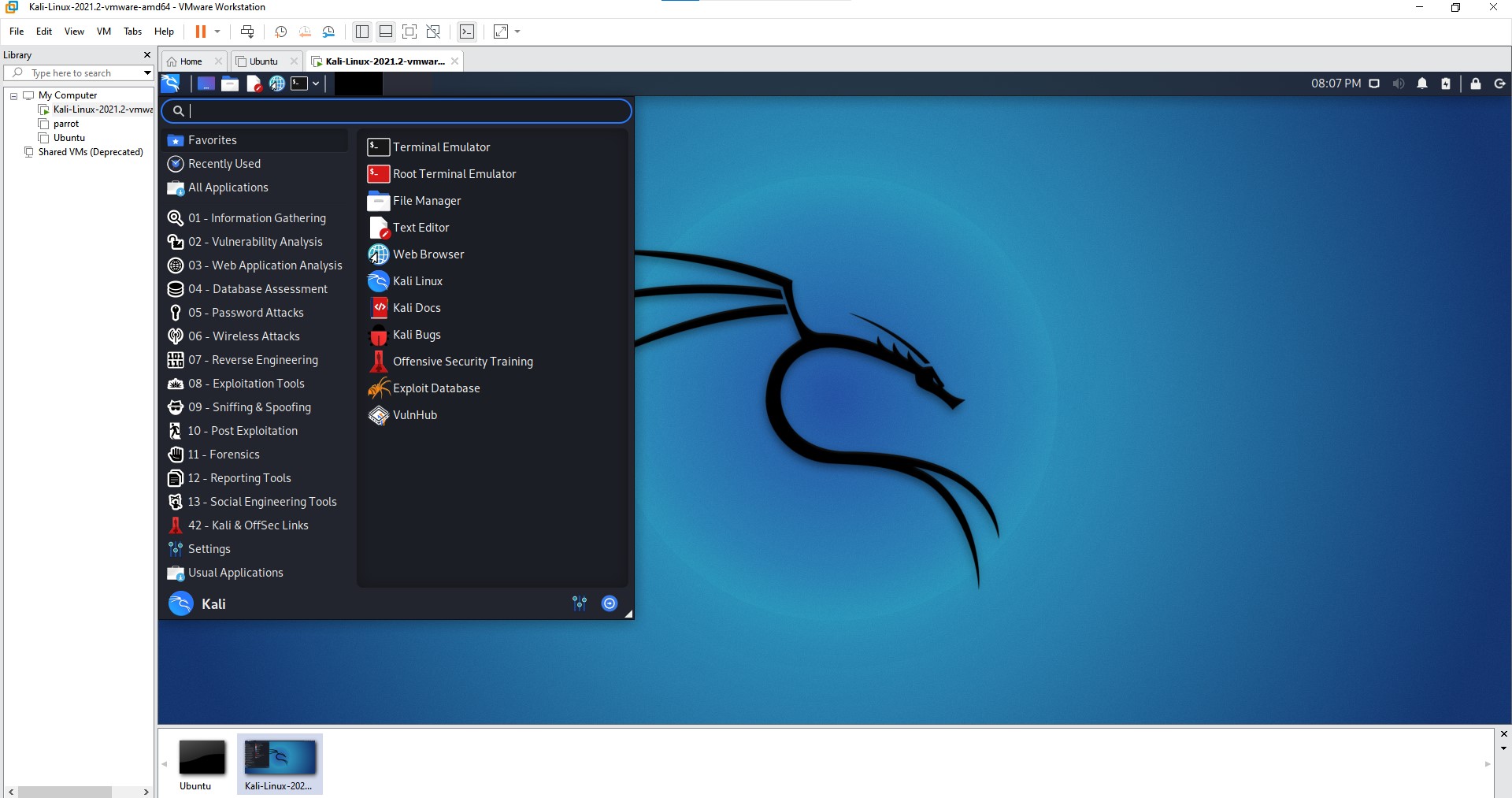Open Web Browser globe icon in Kali panel
Viewport: 1512px width, 798px height.
(277, 84)
